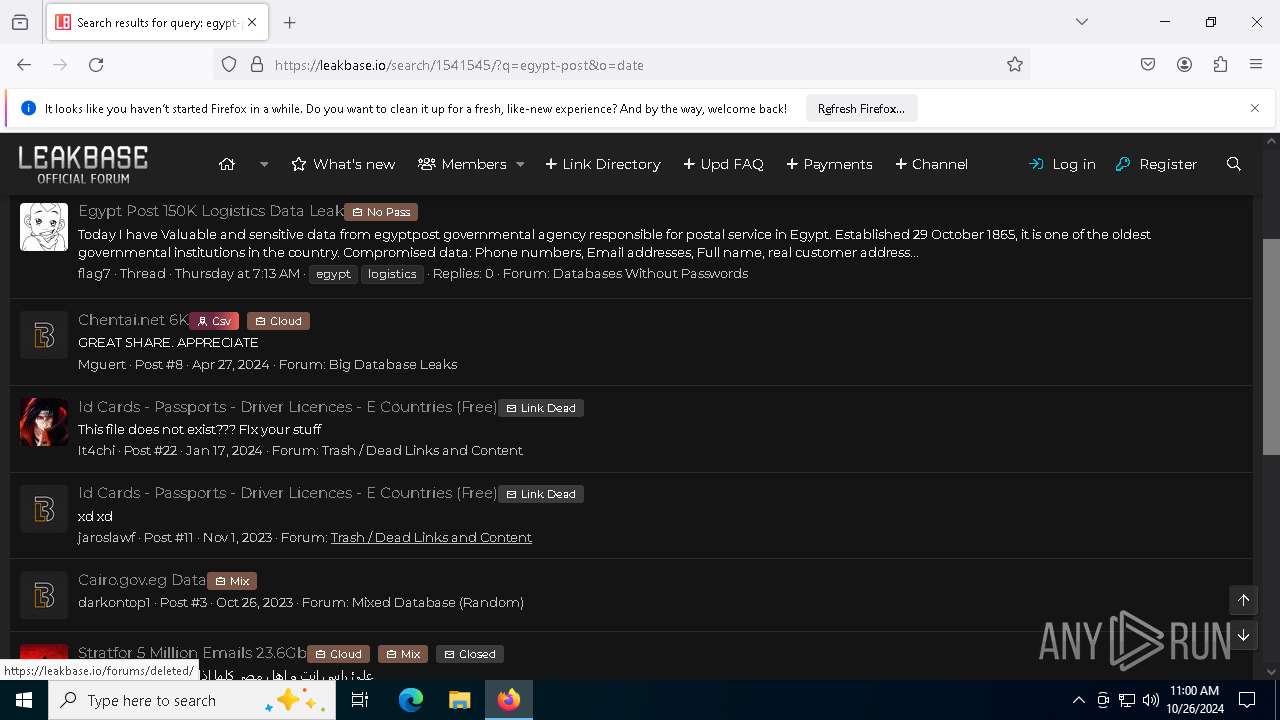Click the egypt tag
Viewport: 1280px width, 720px height.
(333, 274)
